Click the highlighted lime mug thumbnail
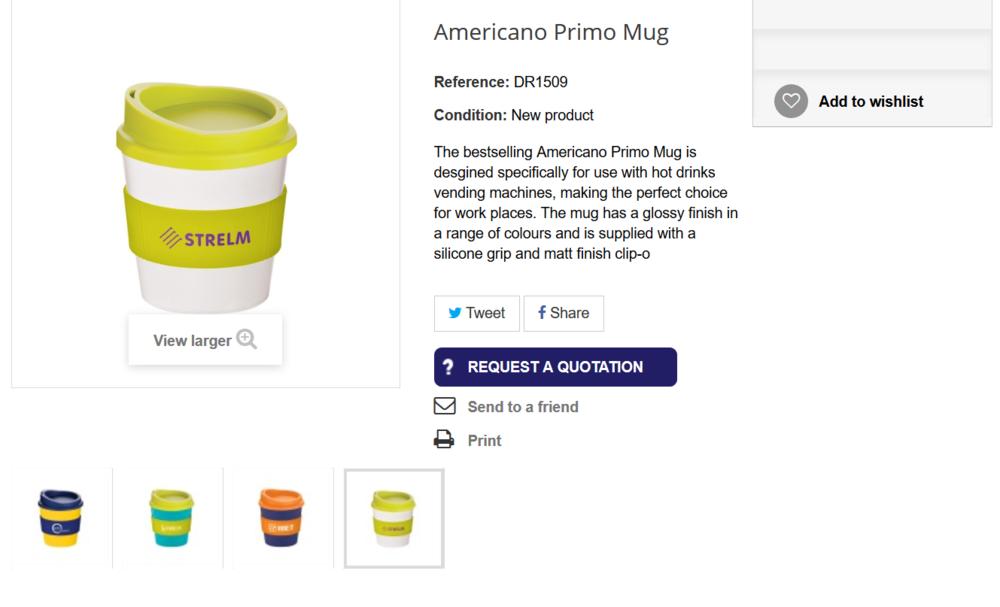This screenshot has height=607, width=1000. point(393,518)
